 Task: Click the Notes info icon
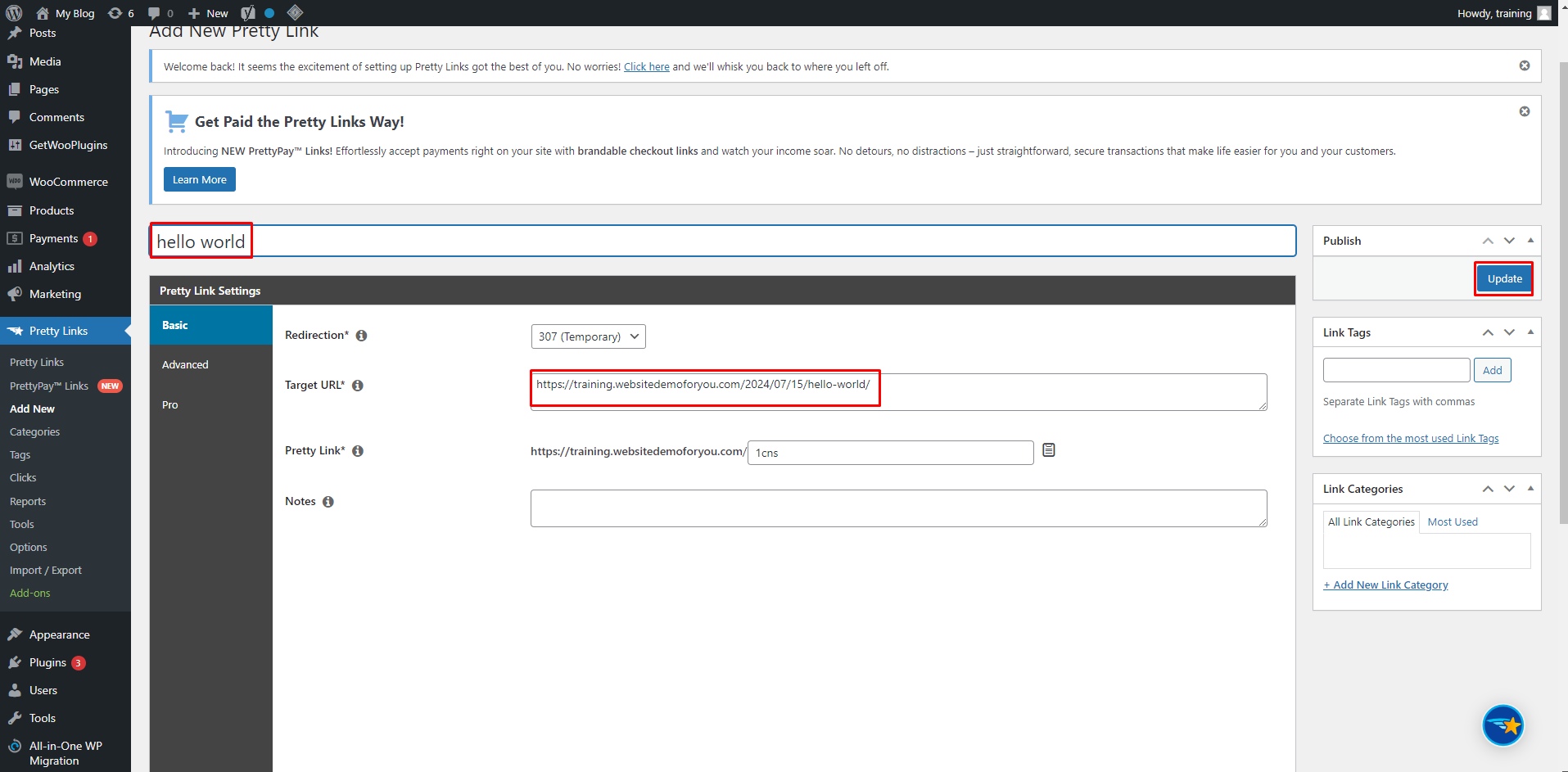tap(328, 502)
